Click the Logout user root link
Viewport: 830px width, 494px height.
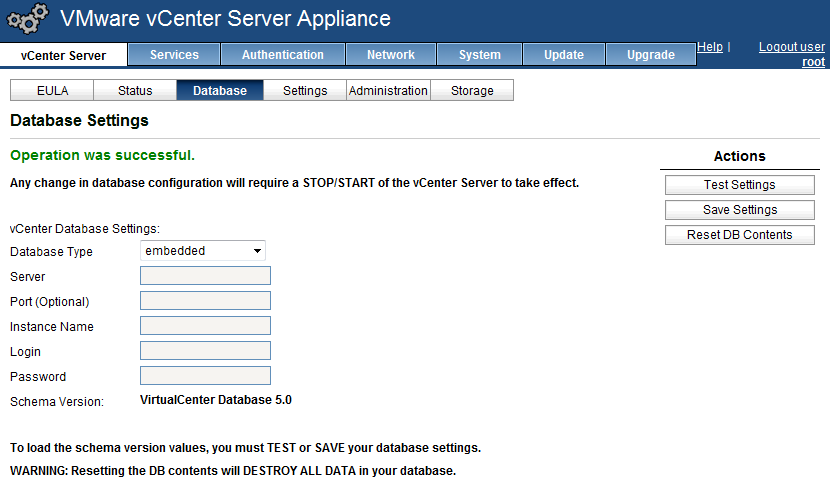[792, 54]
